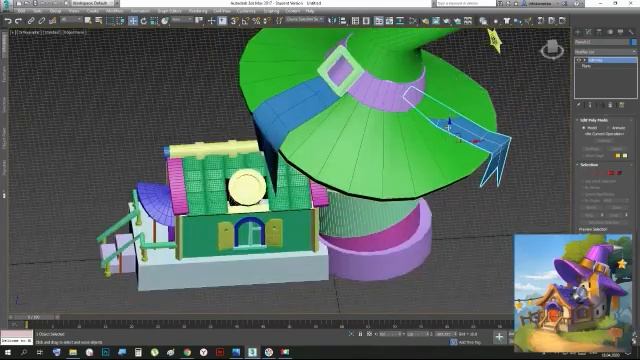Open the Create command panel tab
640x360 pixels.
point(578,32)
